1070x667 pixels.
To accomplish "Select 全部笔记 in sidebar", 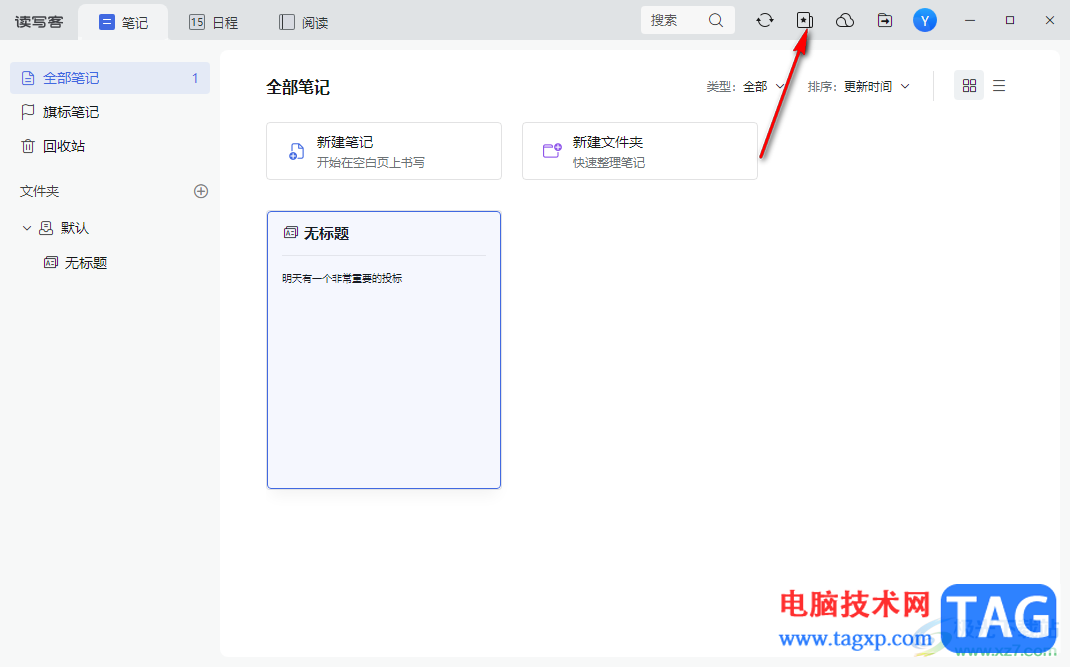I will (110, 78).
